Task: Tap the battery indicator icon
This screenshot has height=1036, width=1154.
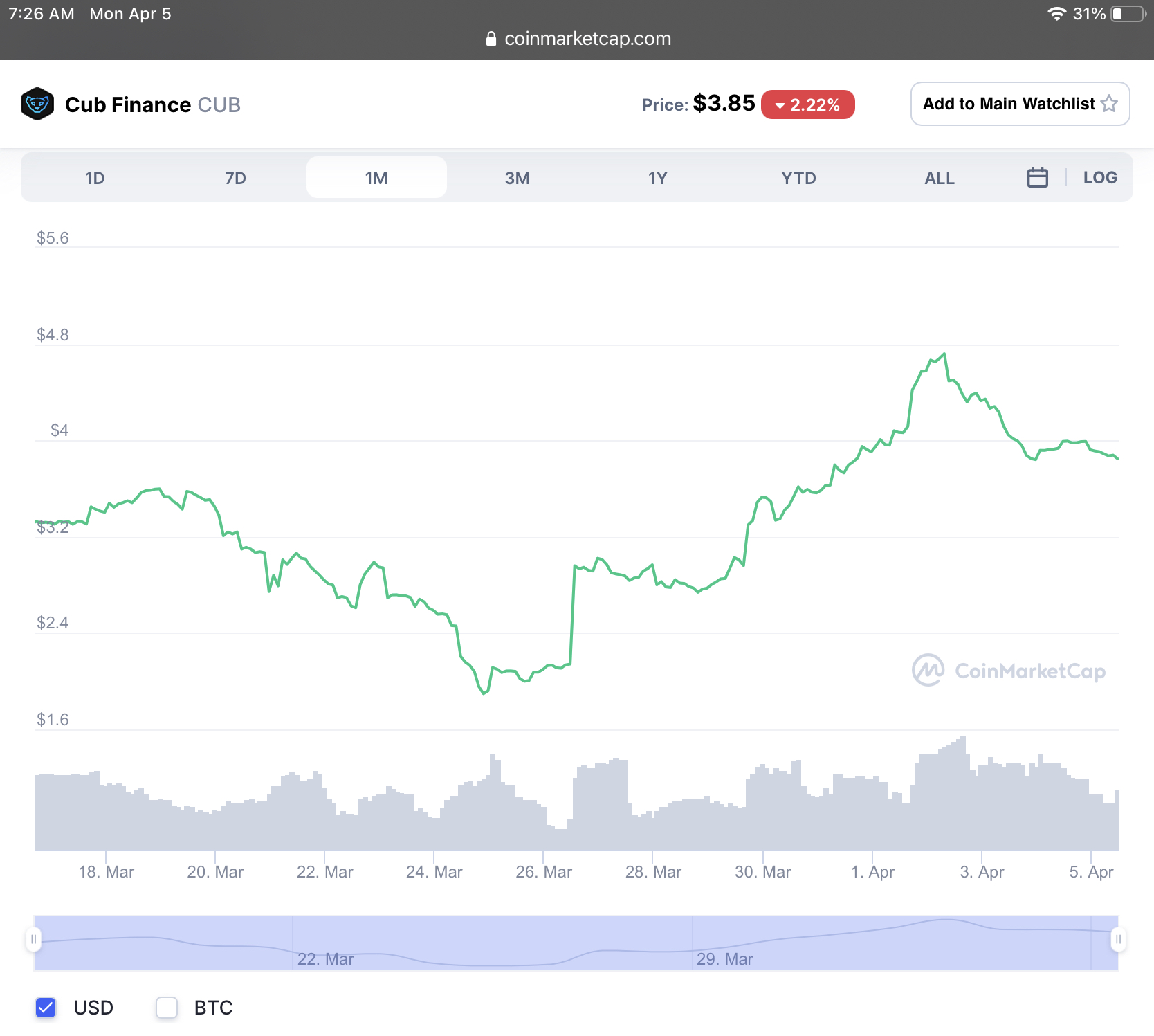Action: point(1128,14)
